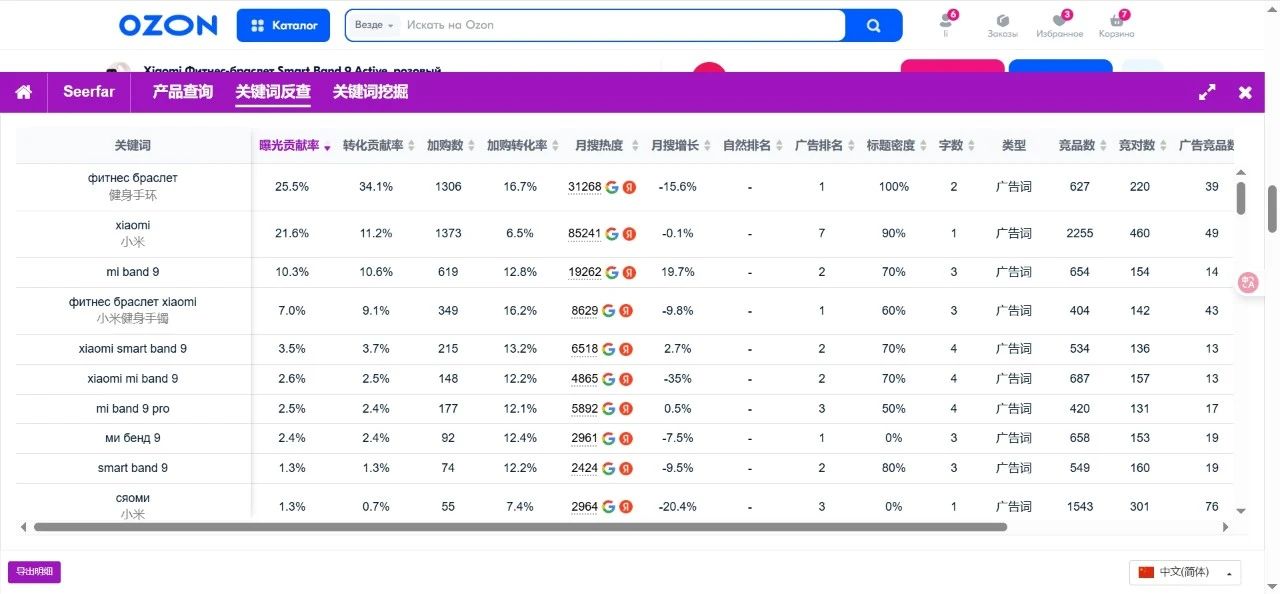Sort table by 月搜增长 column

pyautogui.click(x=679, y=146)
